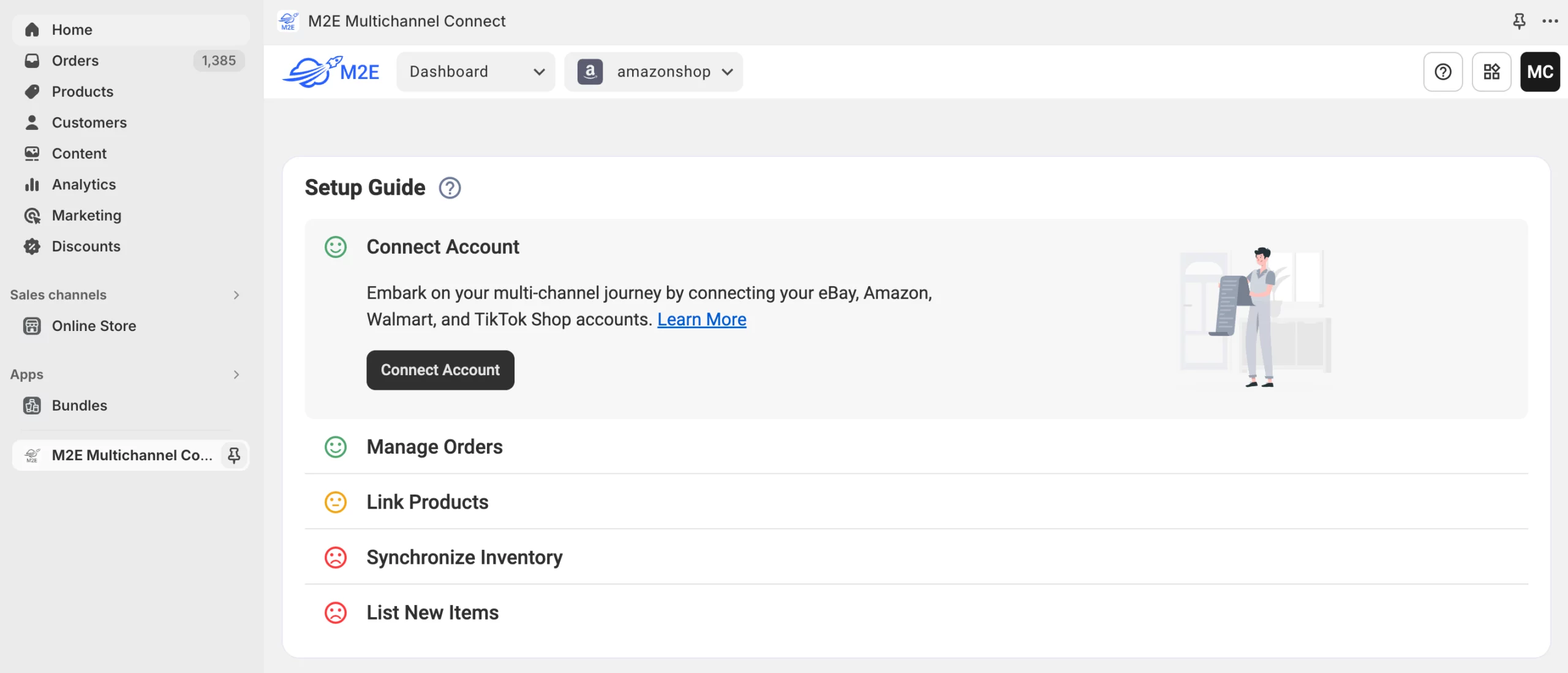This screenshot has height=673, width=1568.
Task: Expand the Synchronize Inventory step
Action: pos(464,557)
